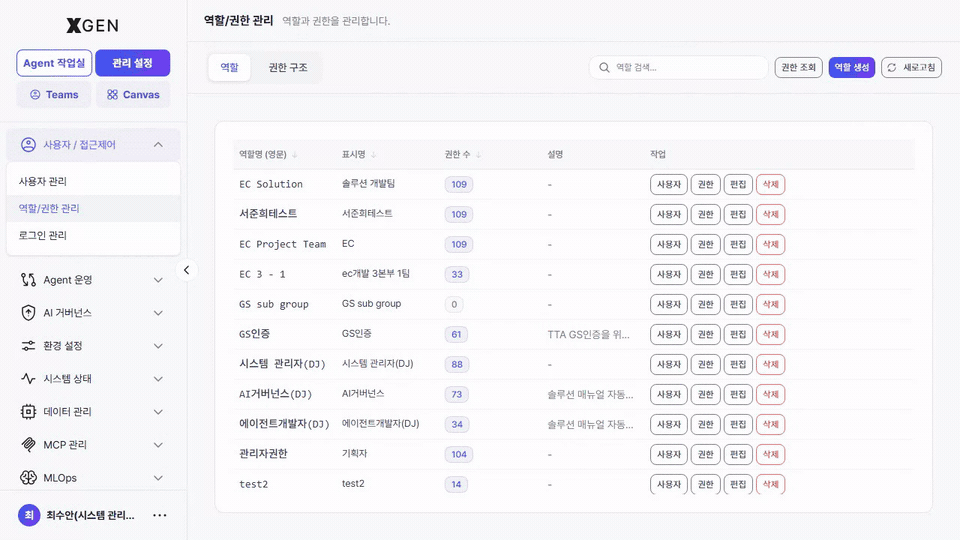Open 사용자 관리 menu item
Viewport: 960px width, 540px height.
pyautogui.click(x=93, y=181)
